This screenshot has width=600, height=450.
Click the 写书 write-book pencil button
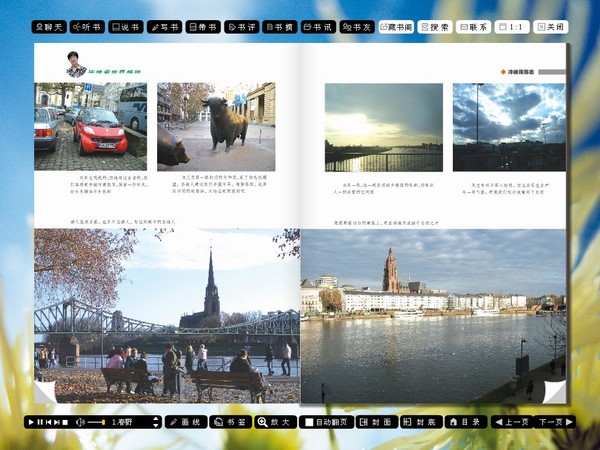pos(165,27)
